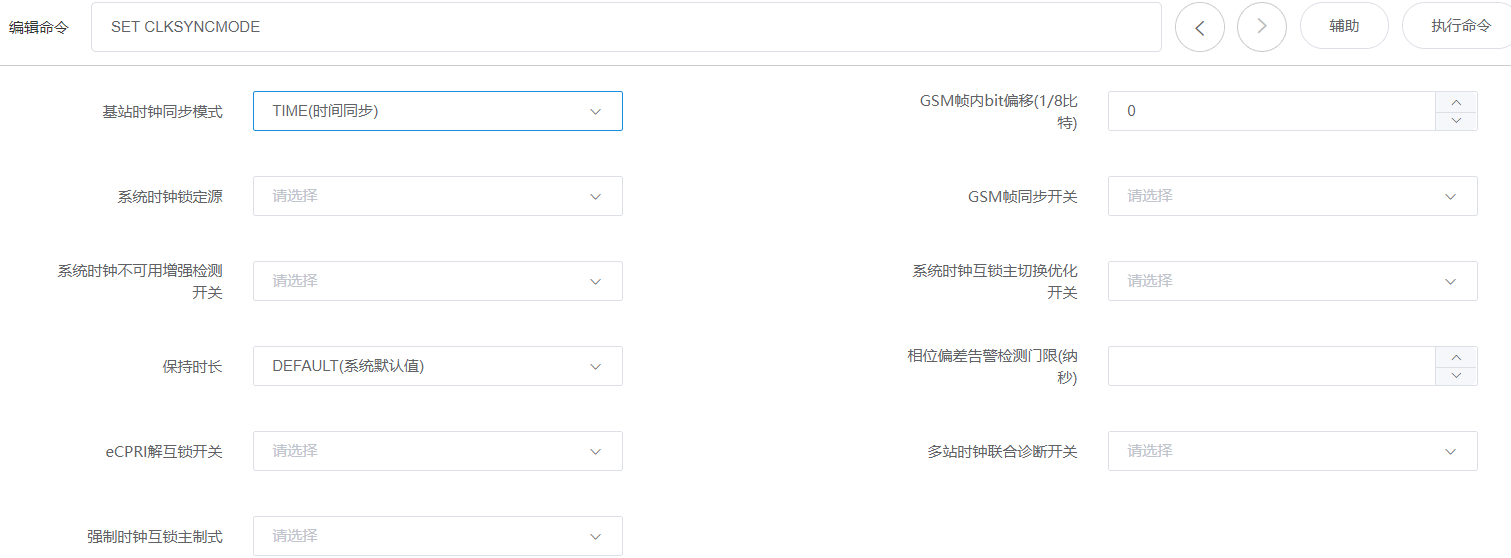
Task: Open the 系统时钟不可用增强检测开关 dropdown
Action: click(438, 281)
